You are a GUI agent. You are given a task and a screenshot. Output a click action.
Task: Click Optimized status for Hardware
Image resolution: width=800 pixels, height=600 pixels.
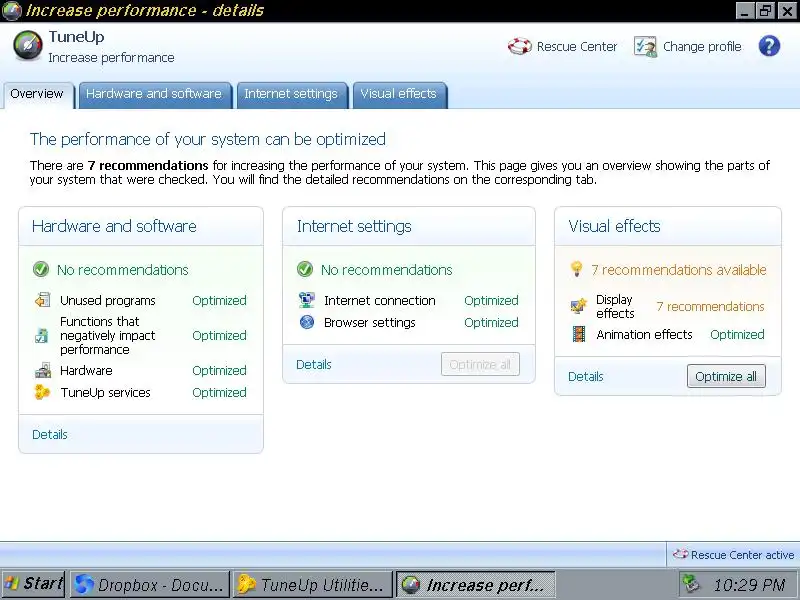point(219,370)
